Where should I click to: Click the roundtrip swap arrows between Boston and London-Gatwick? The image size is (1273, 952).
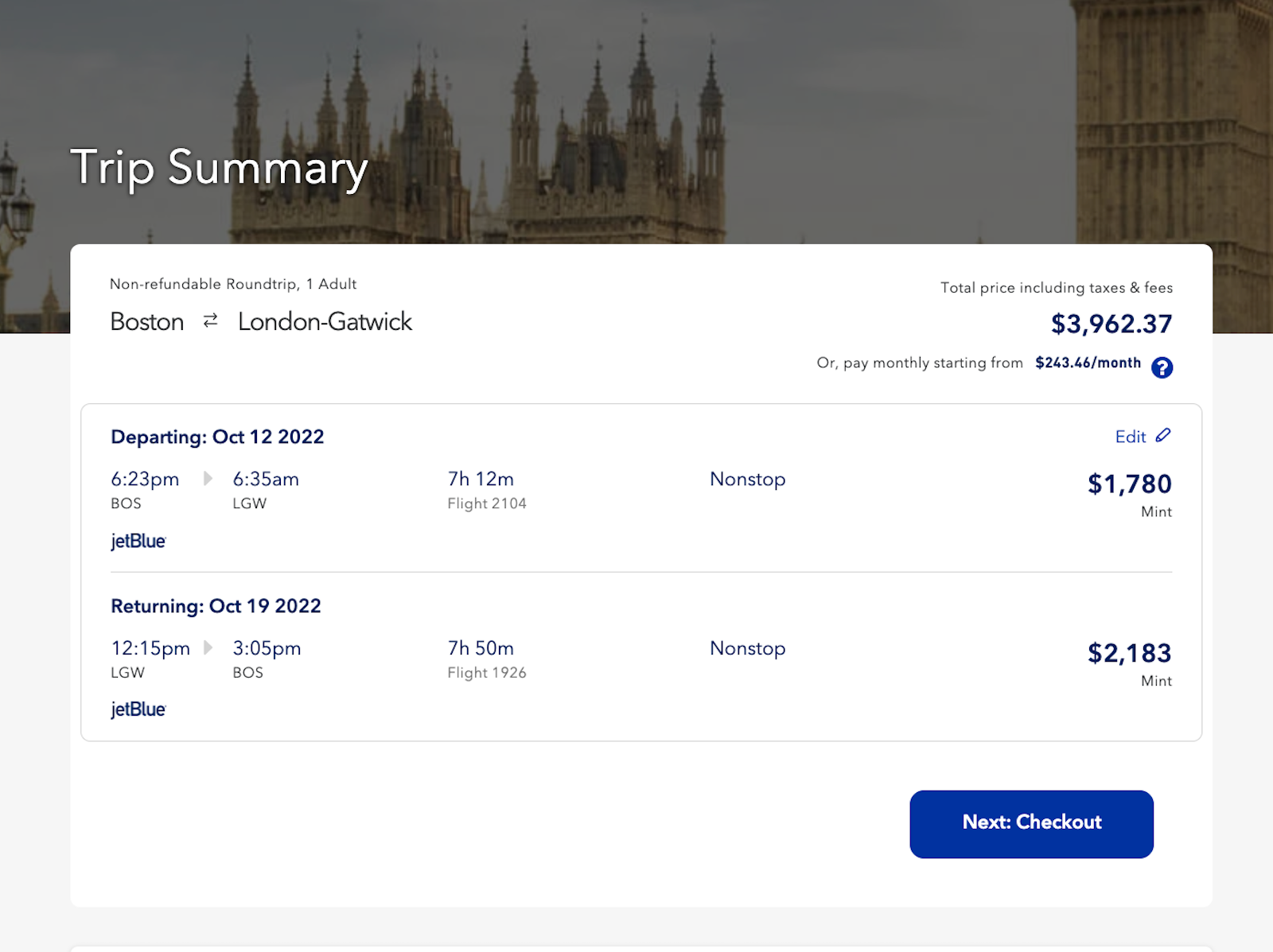tap(208, 321)
